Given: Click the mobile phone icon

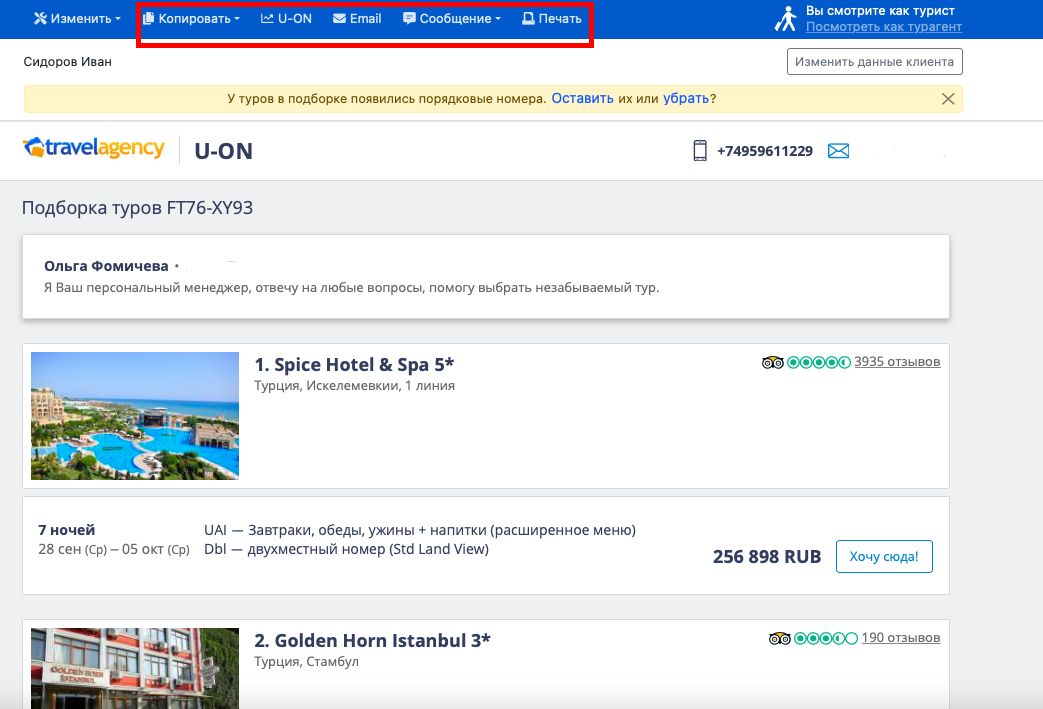Looking at the screenshot, I should point(700,150).
